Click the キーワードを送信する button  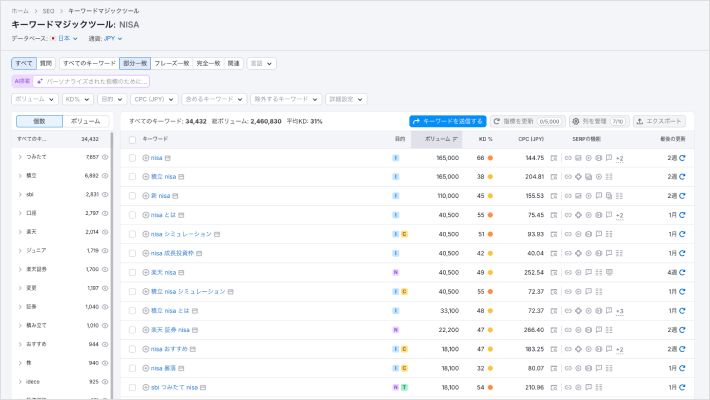447,121
